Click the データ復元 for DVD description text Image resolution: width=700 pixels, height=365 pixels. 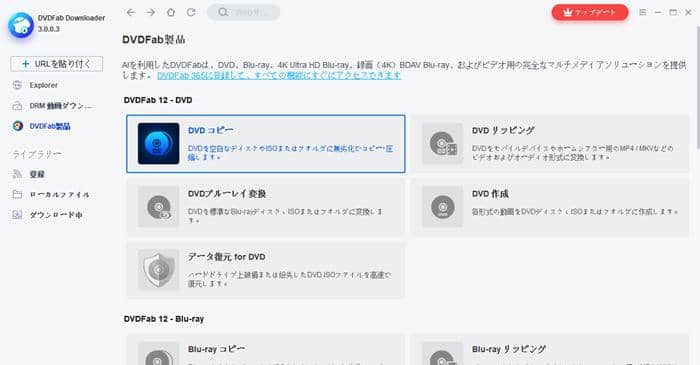289,279
